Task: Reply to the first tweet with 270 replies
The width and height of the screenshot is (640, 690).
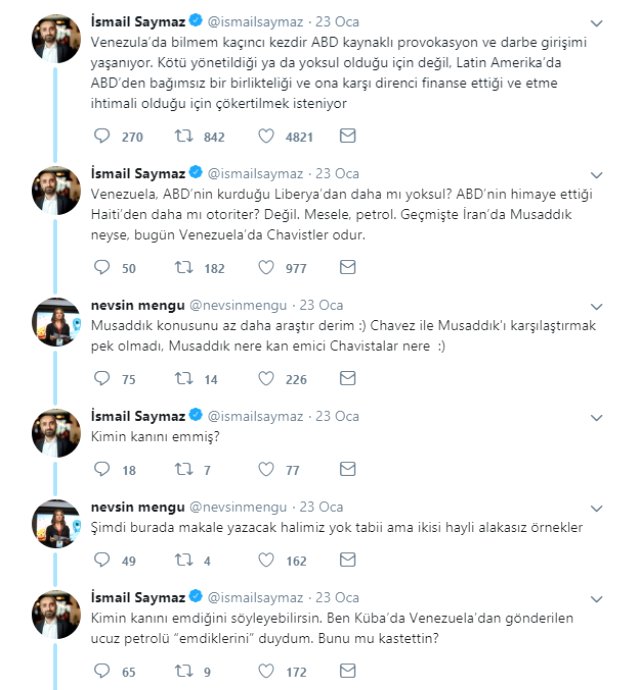Action: 103,135
